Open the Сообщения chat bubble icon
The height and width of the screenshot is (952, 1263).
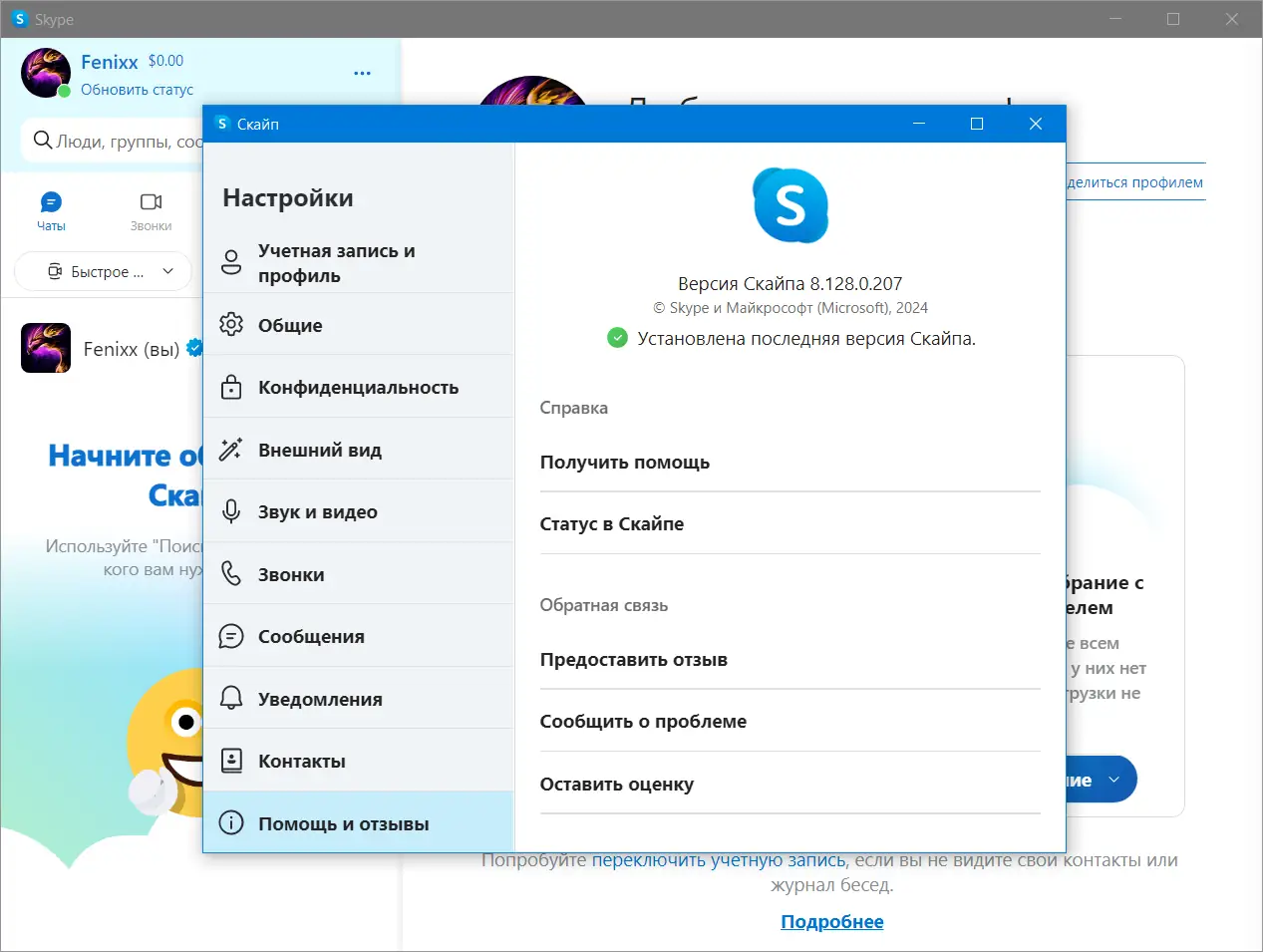click(230, 636)
